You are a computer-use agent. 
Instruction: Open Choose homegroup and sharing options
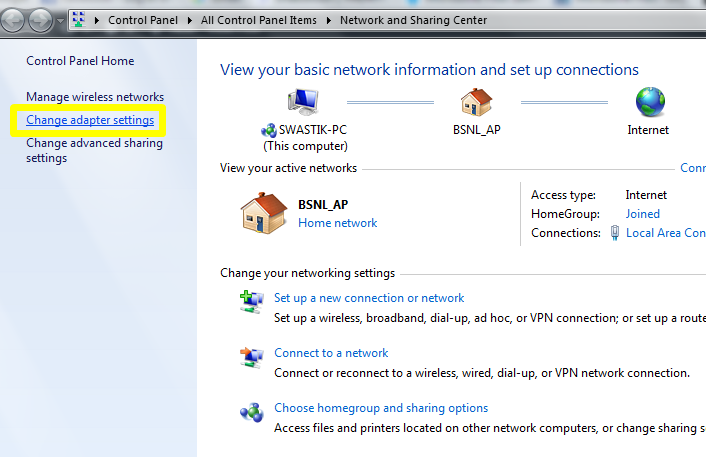(381, 408)
